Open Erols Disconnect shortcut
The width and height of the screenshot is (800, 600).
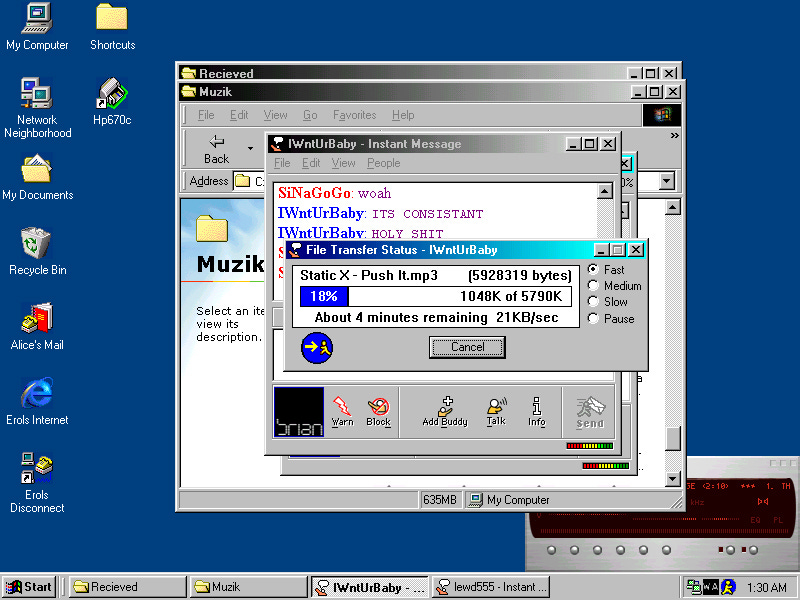37,483
